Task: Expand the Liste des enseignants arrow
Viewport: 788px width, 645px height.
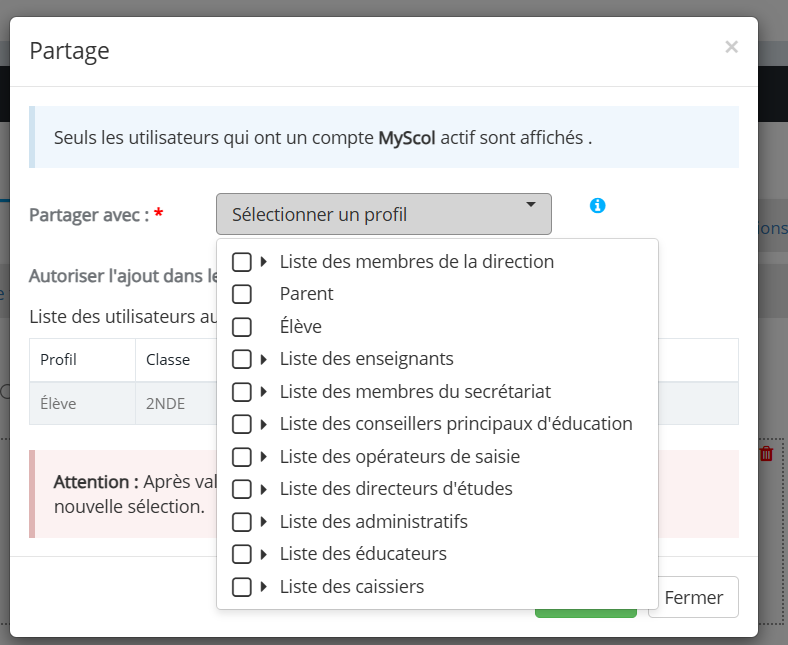Action: point(263,359)
